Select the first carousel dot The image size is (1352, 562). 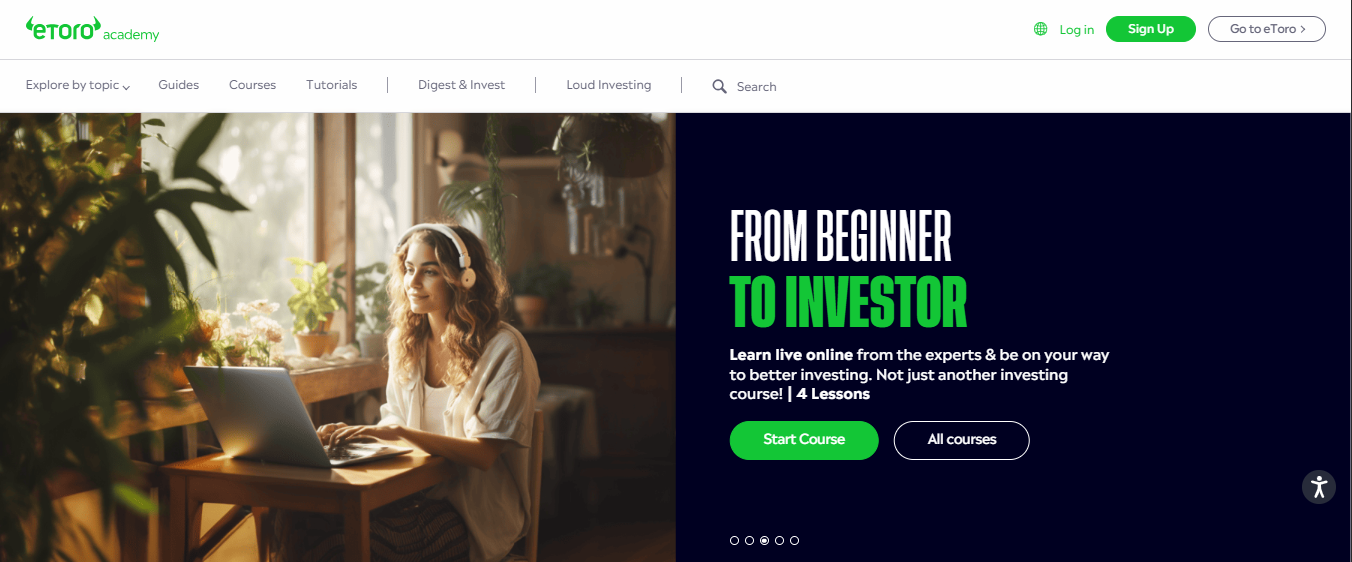(x=735, y=540)
